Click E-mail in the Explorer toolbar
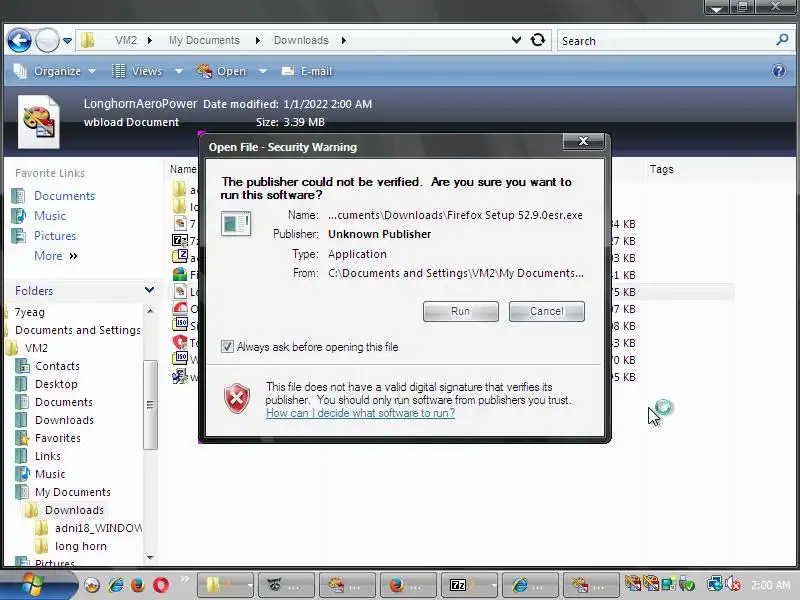This screenshot has width=800, height=600. (307, 71)
